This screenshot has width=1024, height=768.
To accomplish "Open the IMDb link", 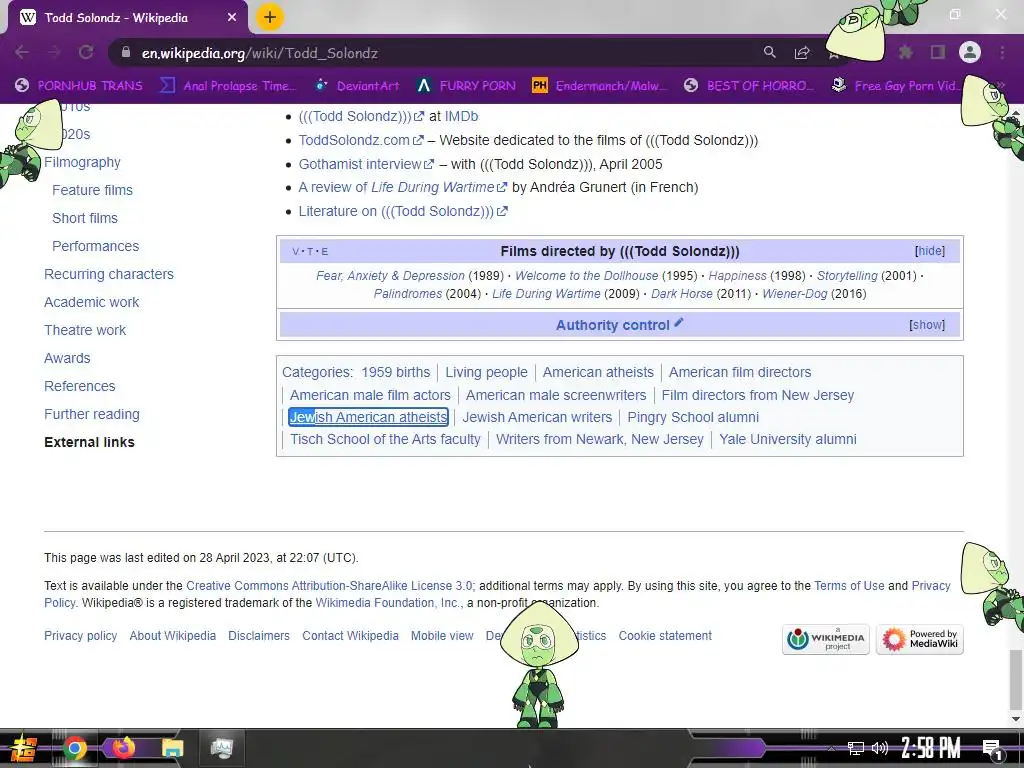I will (x=461, y=116).
